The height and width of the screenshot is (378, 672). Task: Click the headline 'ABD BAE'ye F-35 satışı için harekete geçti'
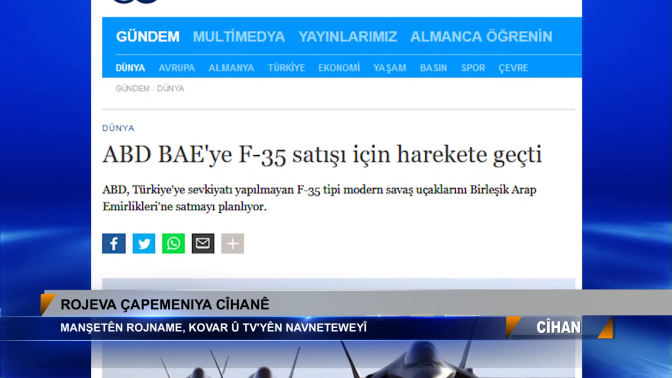click(x=322, y=154)
